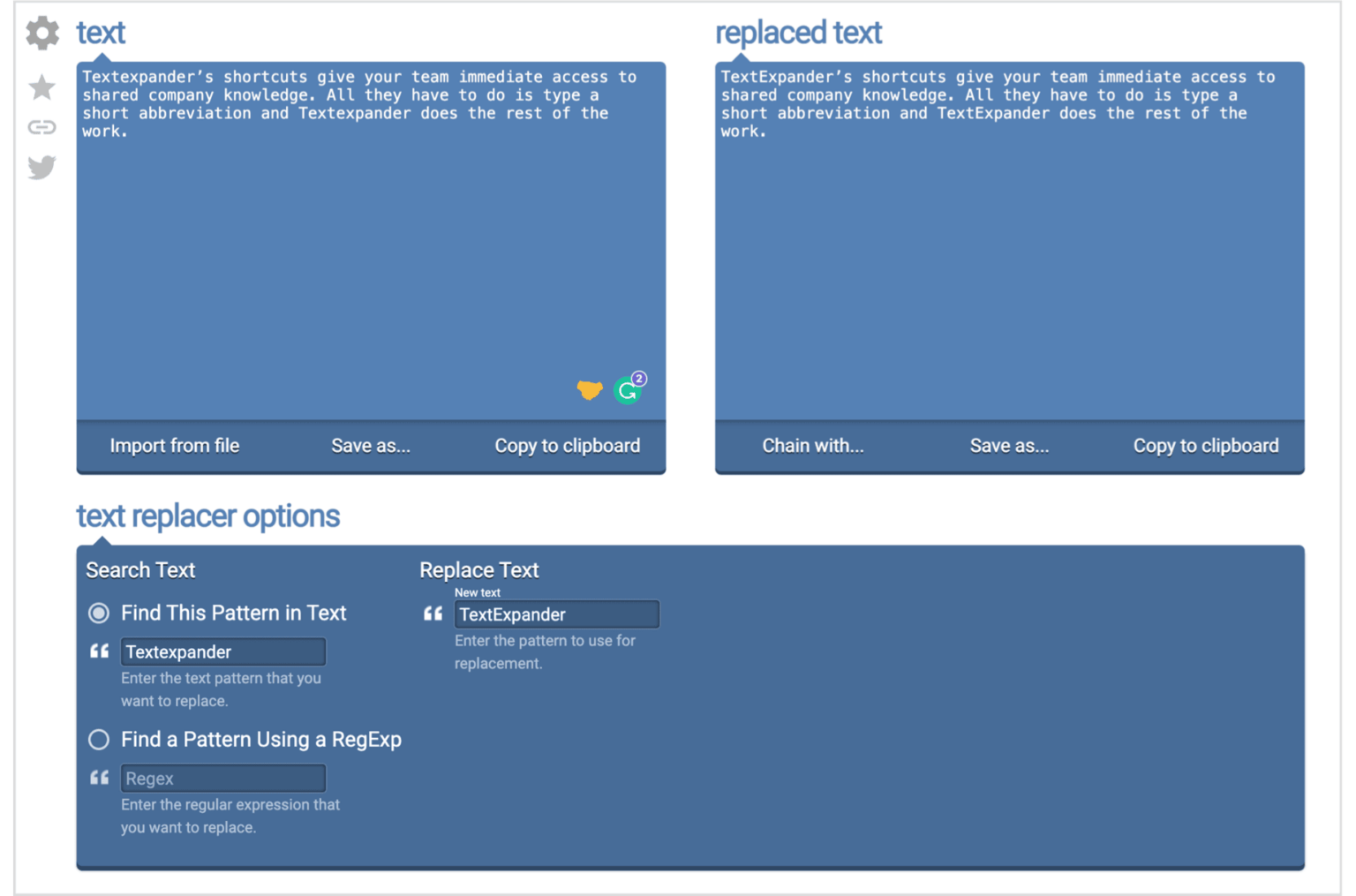1356x896 pixels.
Task: Click the quote icon beside the Textexpander field
Action: (99, 651)
